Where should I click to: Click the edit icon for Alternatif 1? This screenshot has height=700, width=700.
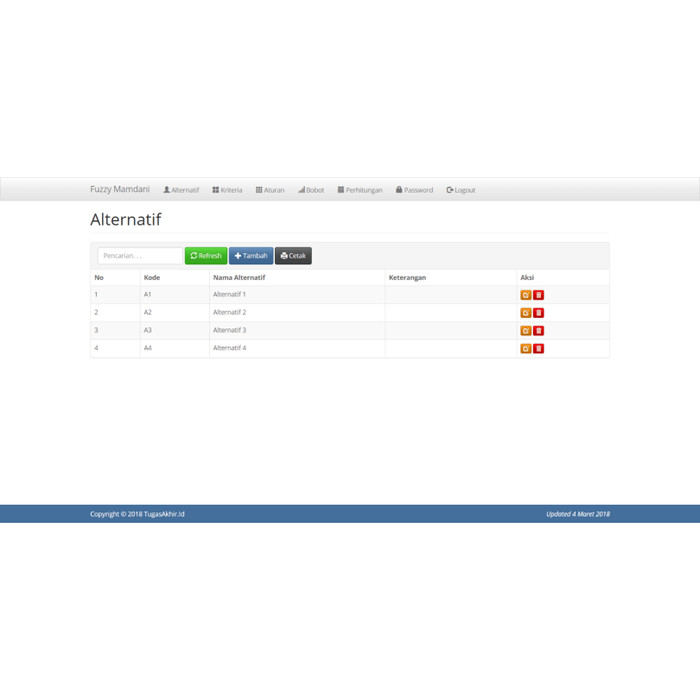(x=525, y=295)
